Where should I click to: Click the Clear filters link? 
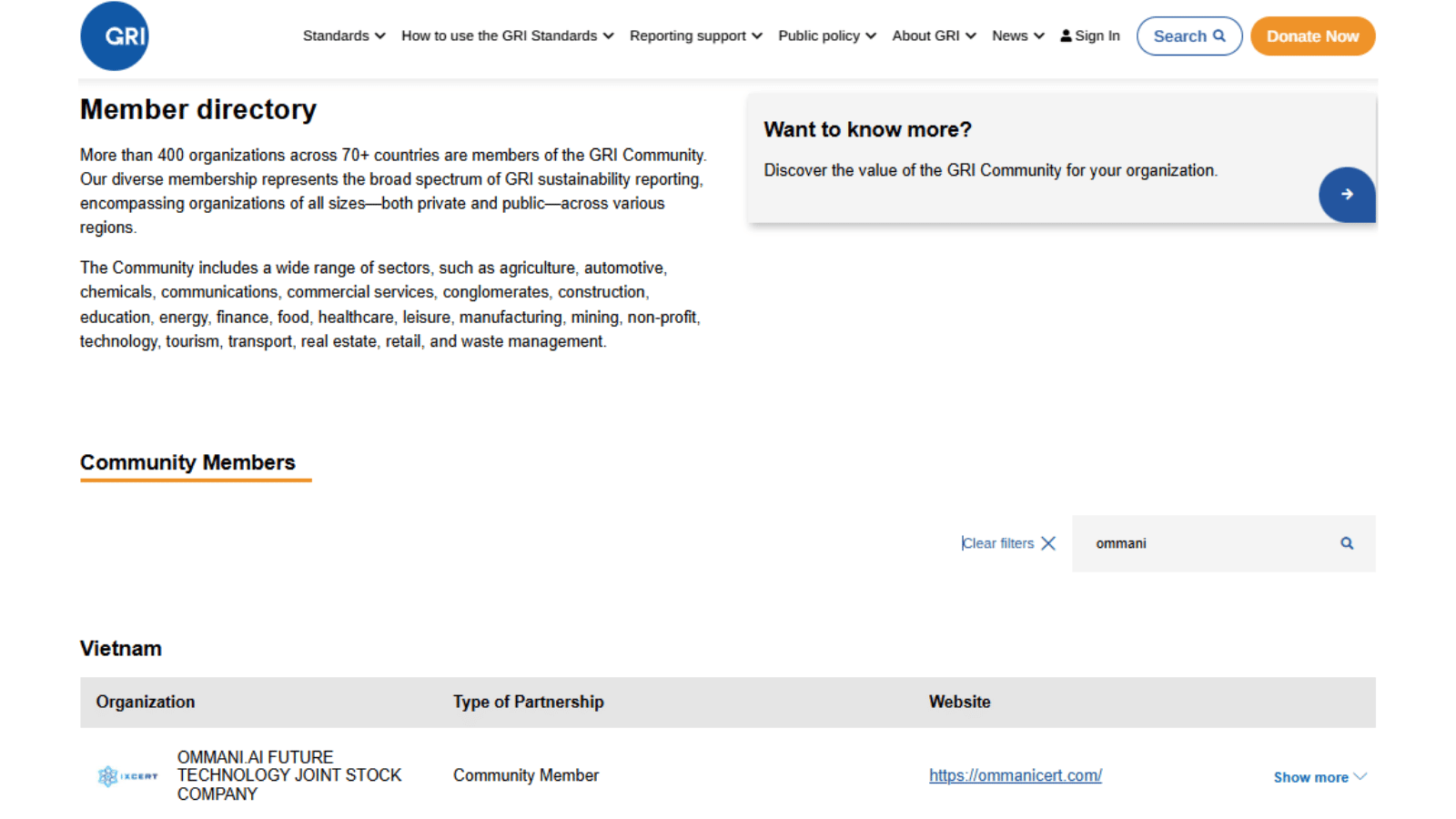(x=998, y=543)
